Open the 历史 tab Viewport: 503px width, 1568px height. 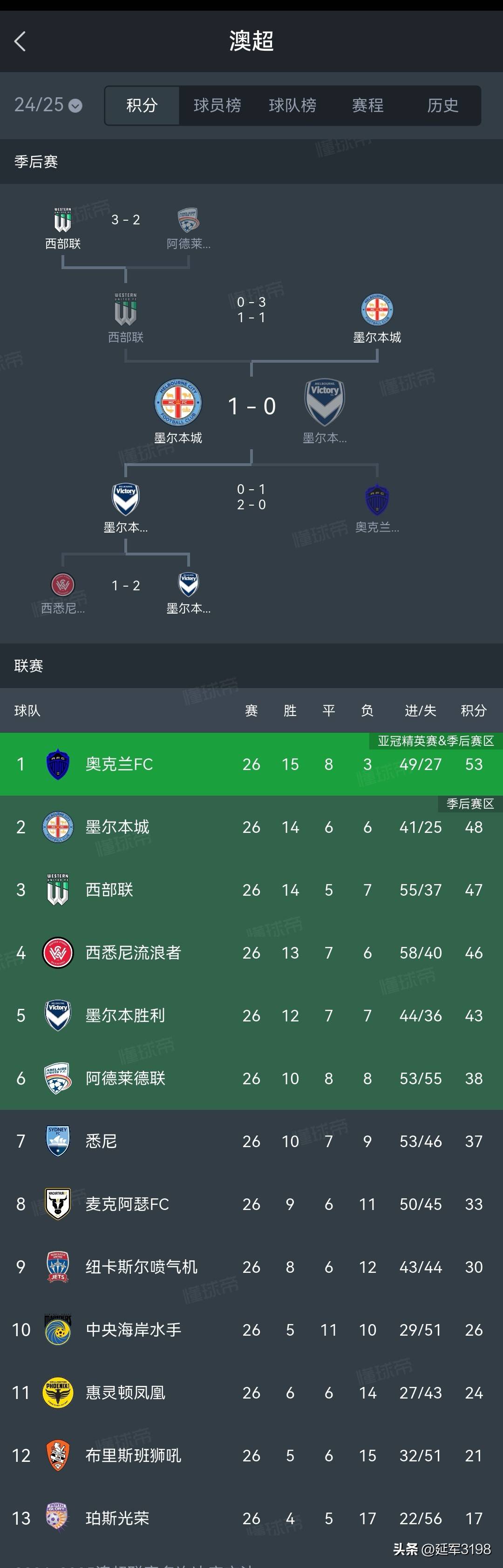(443, 105)
